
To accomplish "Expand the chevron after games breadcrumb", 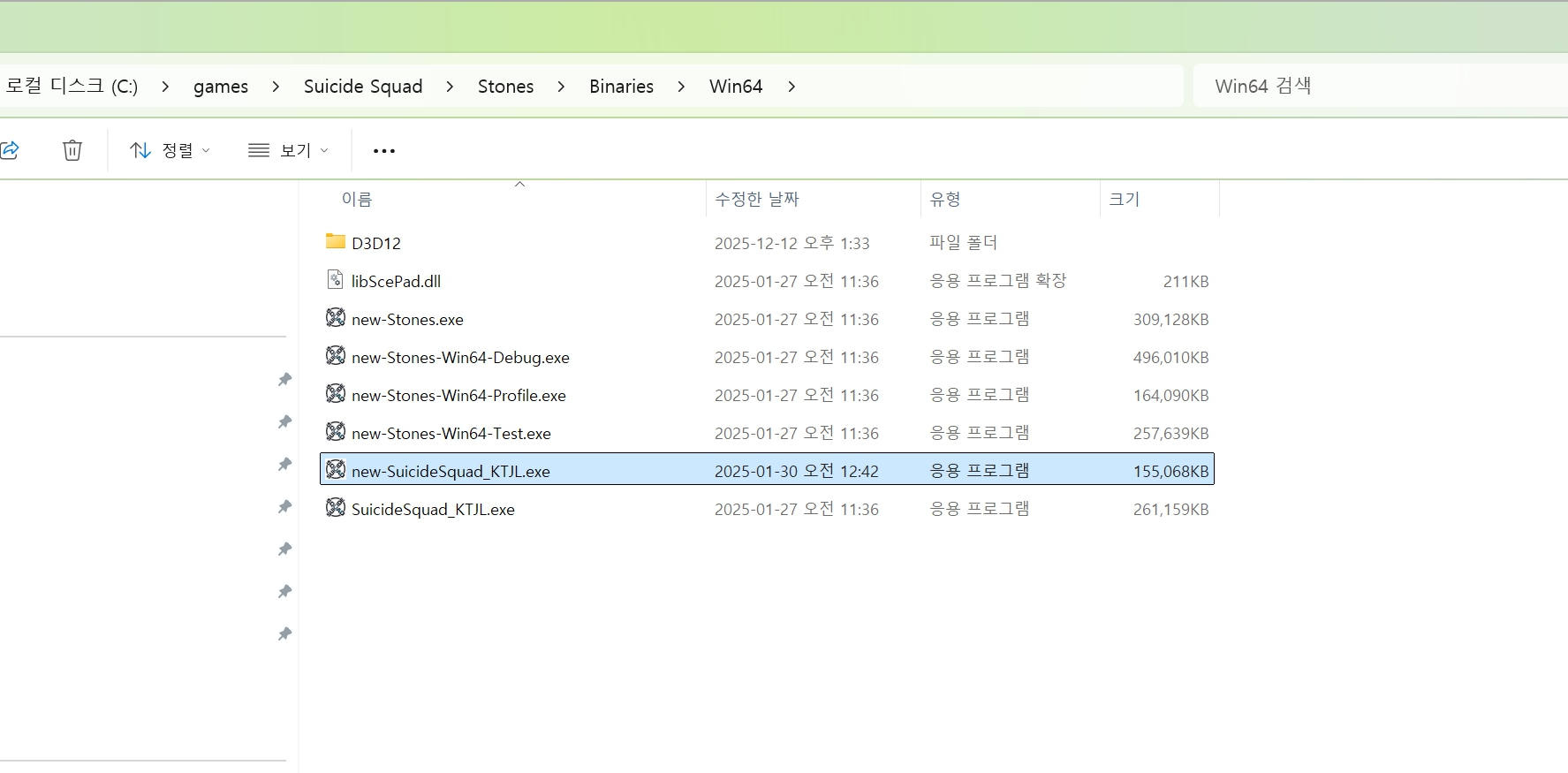I will 276,87.
